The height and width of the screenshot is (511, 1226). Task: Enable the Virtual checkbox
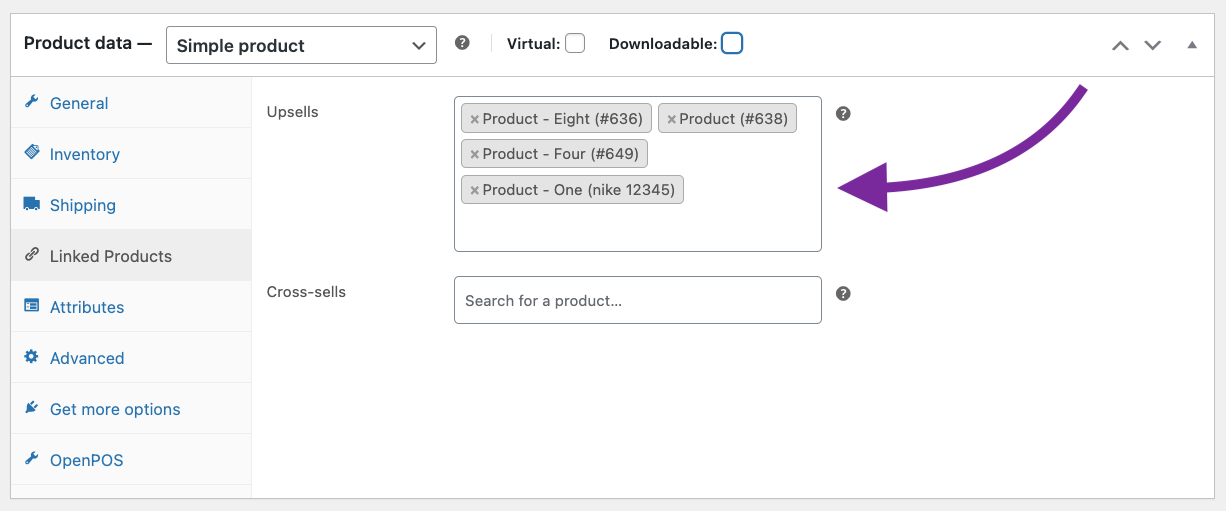point(575,44)
